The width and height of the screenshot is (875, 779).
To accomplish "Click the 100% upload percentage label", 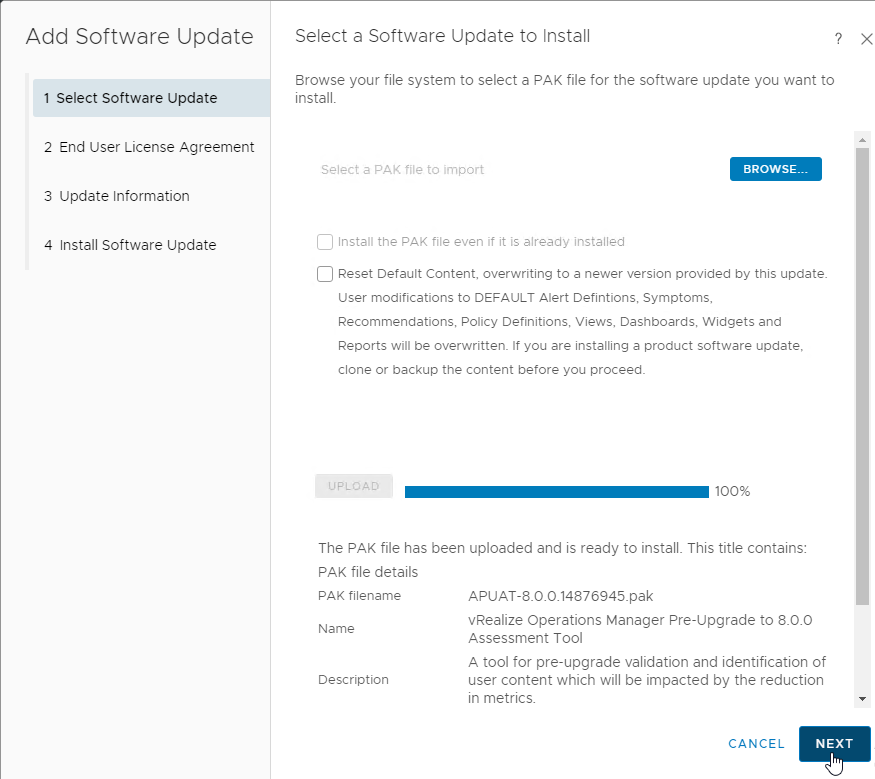I will point(732,492).
